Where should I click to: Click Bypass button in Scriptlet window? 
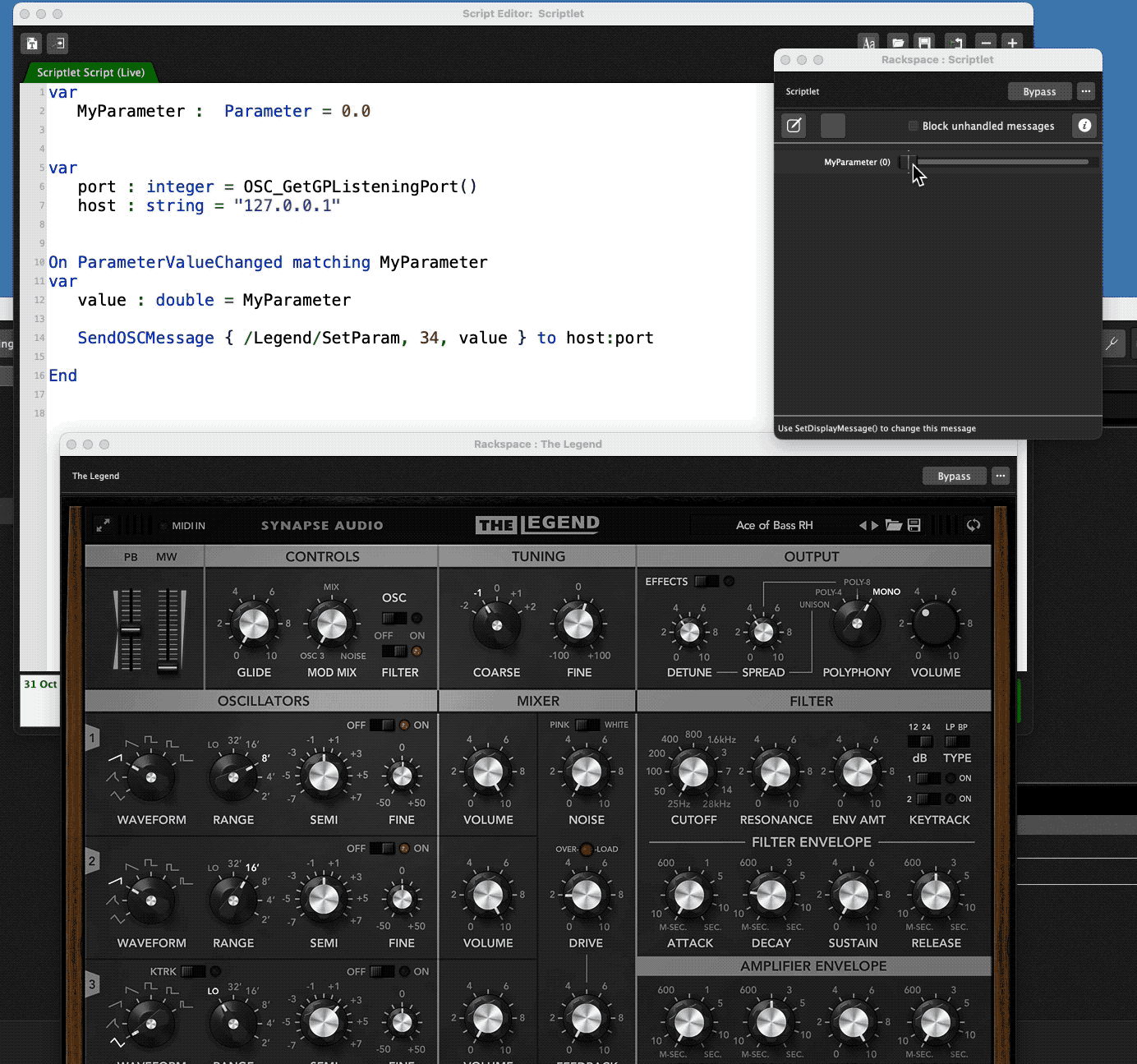pos(1039,91)
